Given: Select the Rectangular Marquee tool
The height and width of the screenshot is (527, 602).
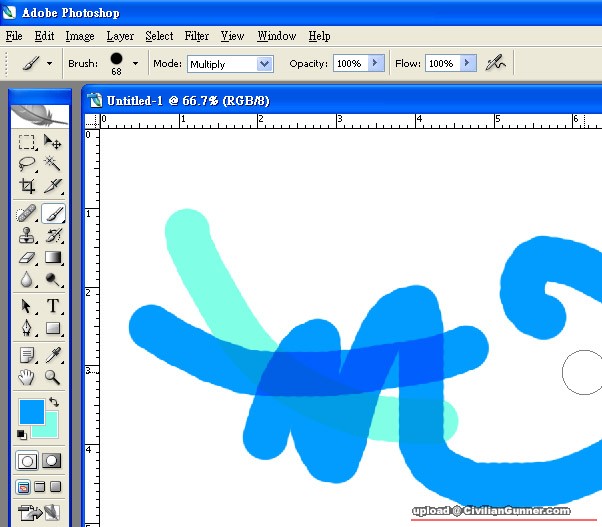Looking at the screenshot, I should point(28,143).
